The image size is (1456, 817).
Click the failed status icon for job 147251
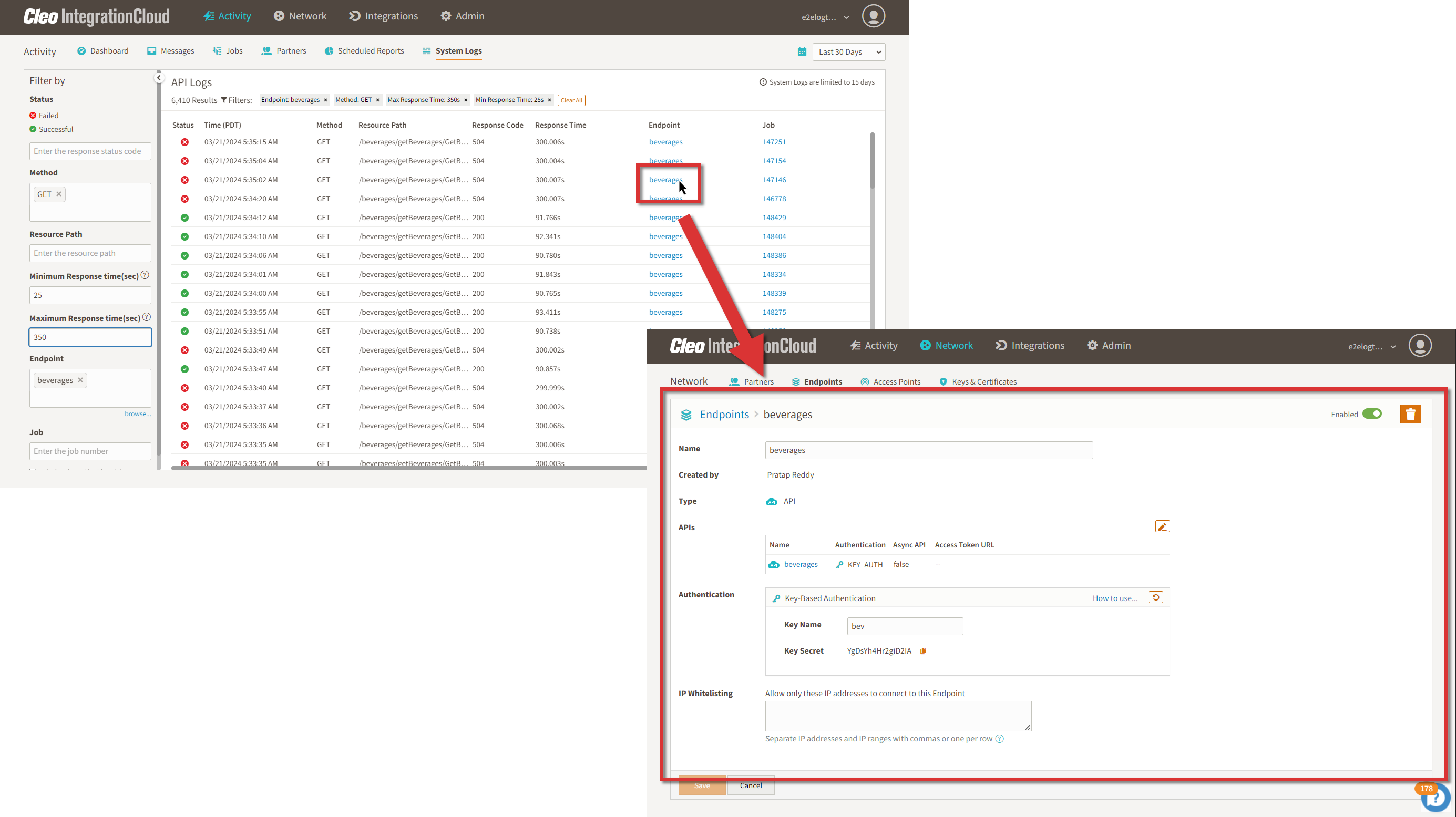184,142
